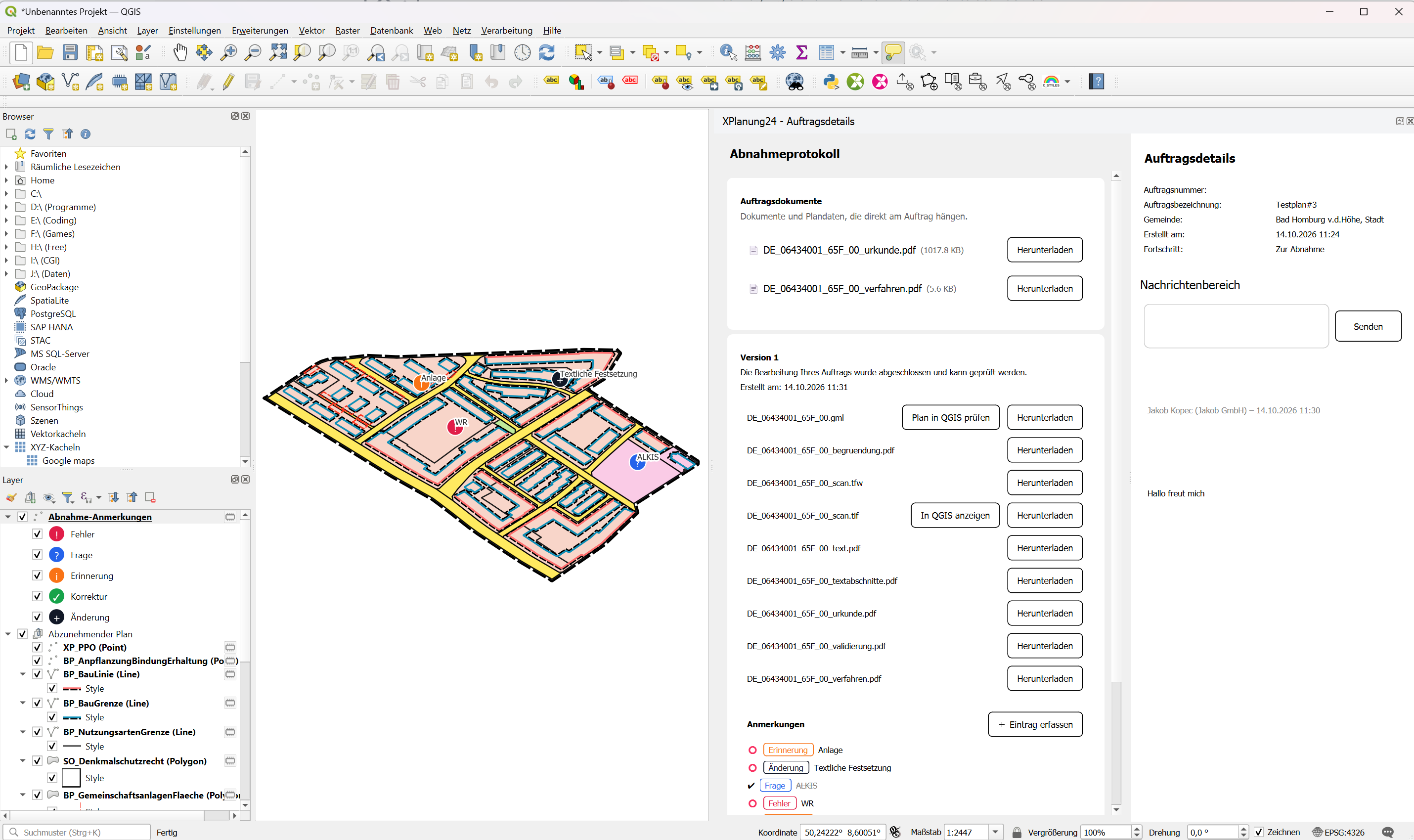Screen dimensions: 1414x840
Task: Click into the Nachrichtenbereich message field
Action: pos(1236,327)
